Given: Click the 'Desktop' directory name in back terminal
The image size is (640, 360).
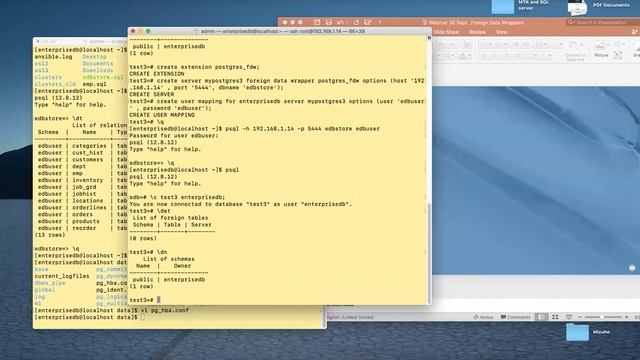Looking at the screenshot, I should tap(94, 57).
